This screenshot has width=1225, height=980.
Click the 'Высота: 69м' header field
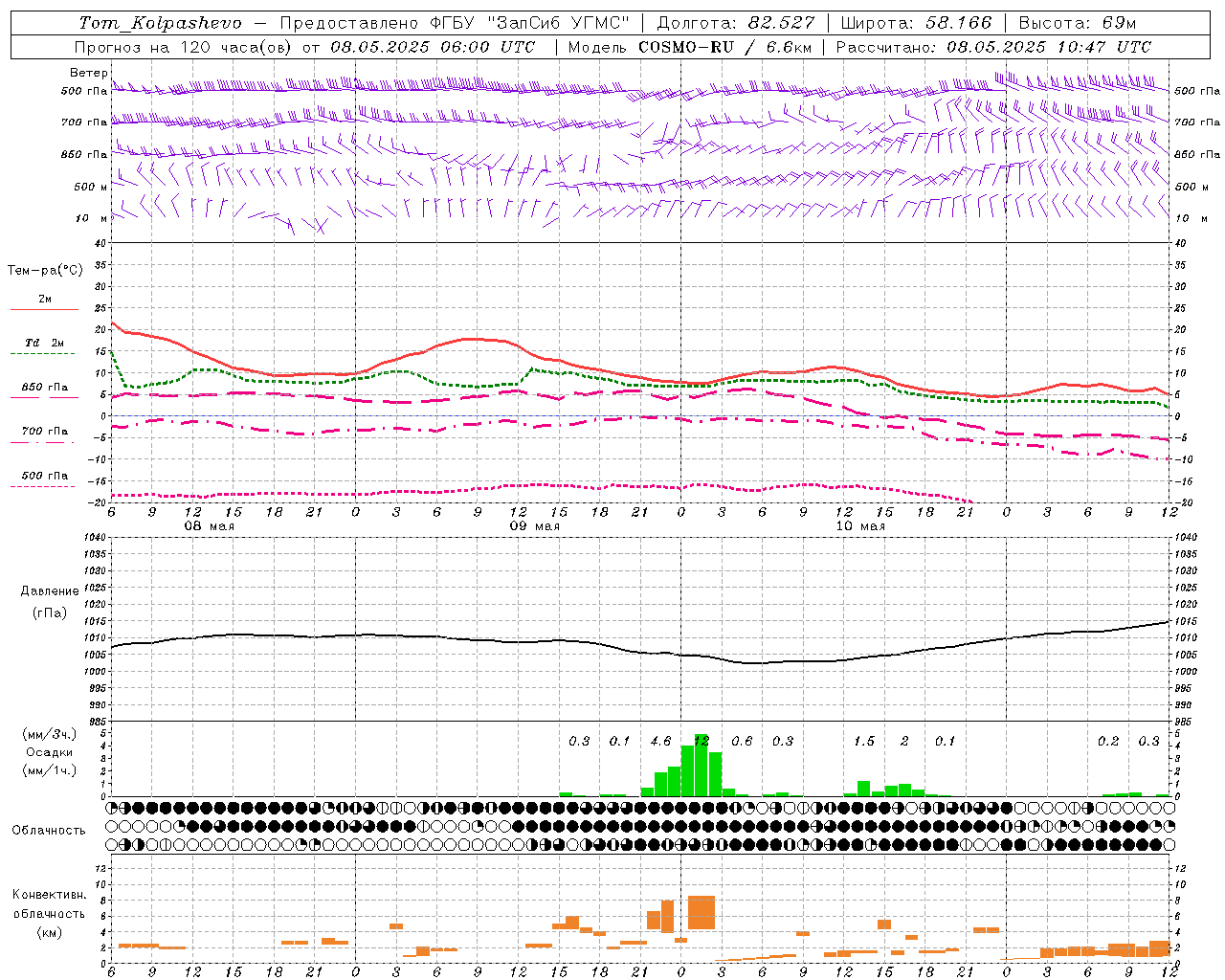click(x=1078, y=23)
